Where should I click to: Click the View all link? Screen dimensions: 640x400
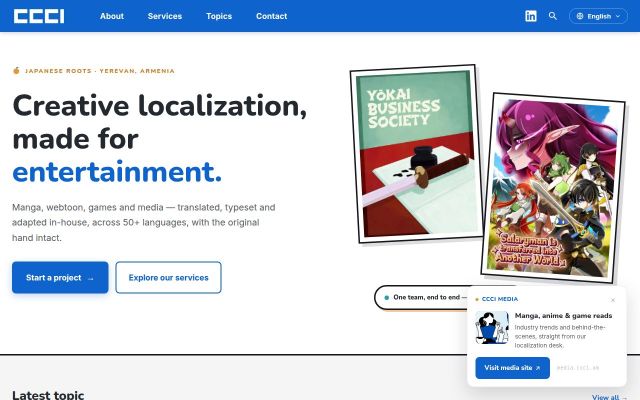609,397
